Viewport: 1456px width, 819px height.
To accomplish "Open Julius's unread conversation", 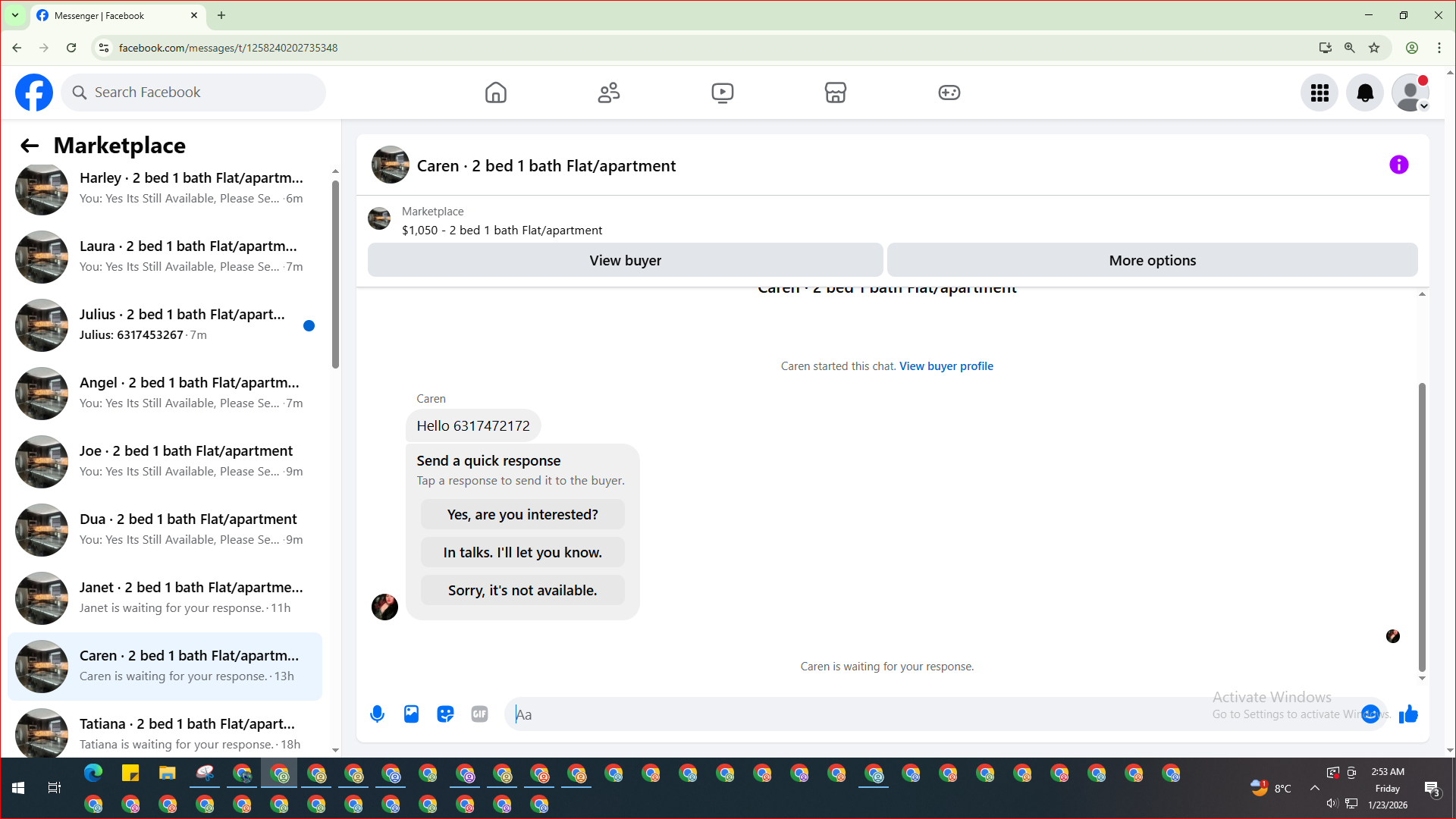I will [165, 325].
